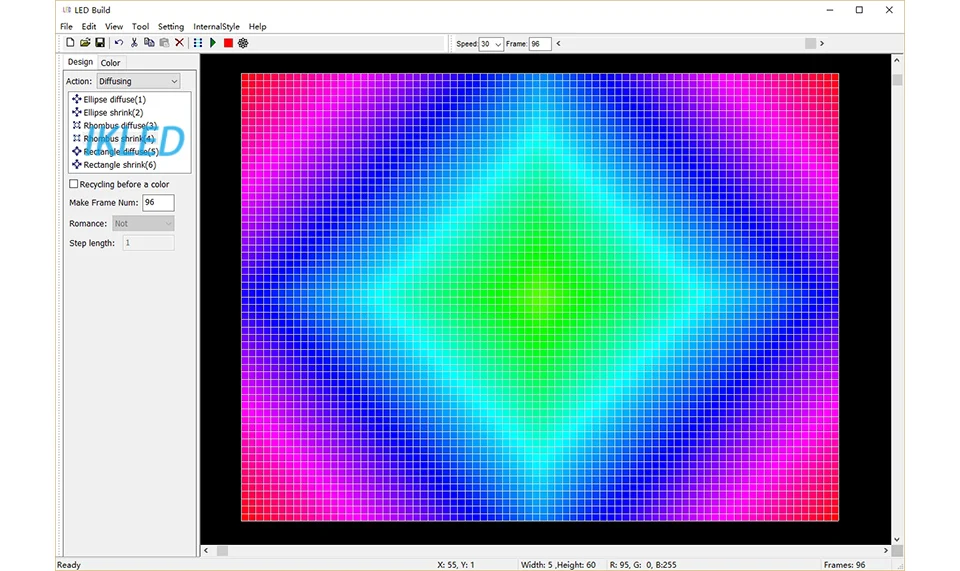This screenshot has width=960, height=571.
Task: Start playback with the green play icon
Action: click(213, 43)
